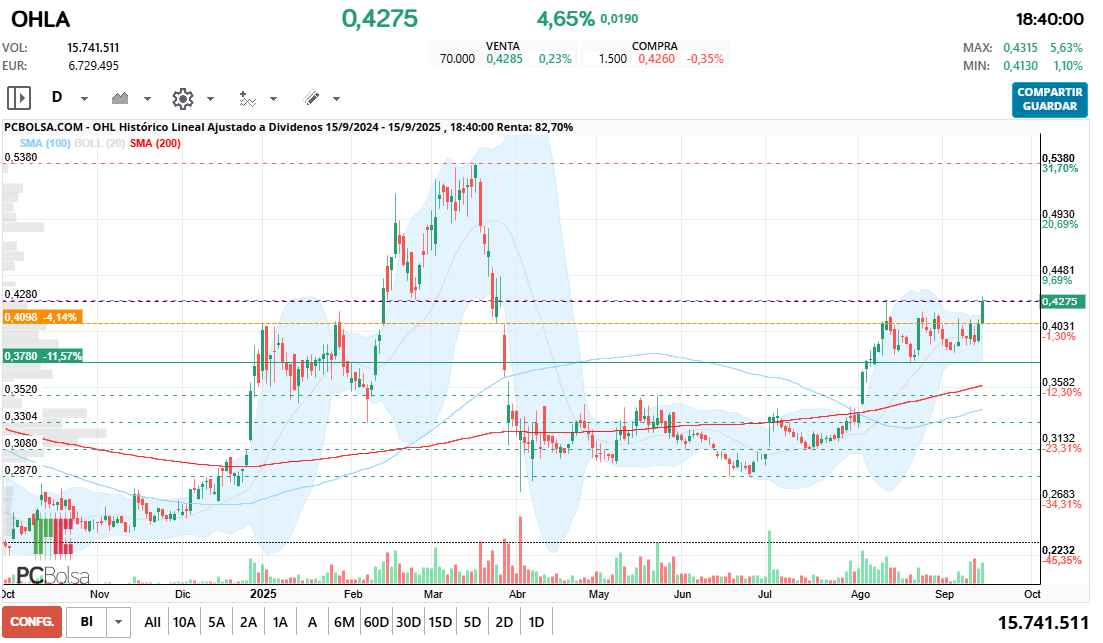Click the bottom-right volume figure 15.741.511
This screenshot has height=643, width=1103.
coord(1043,623)
